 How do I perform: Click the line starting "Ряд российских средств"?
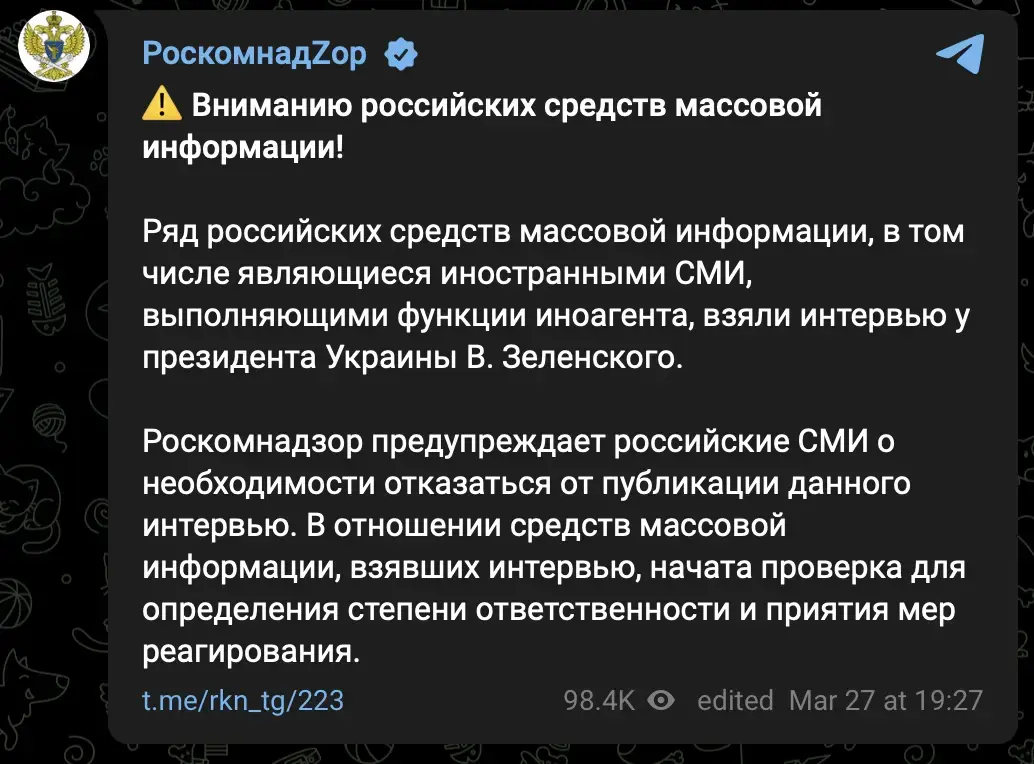click(553, 231)
